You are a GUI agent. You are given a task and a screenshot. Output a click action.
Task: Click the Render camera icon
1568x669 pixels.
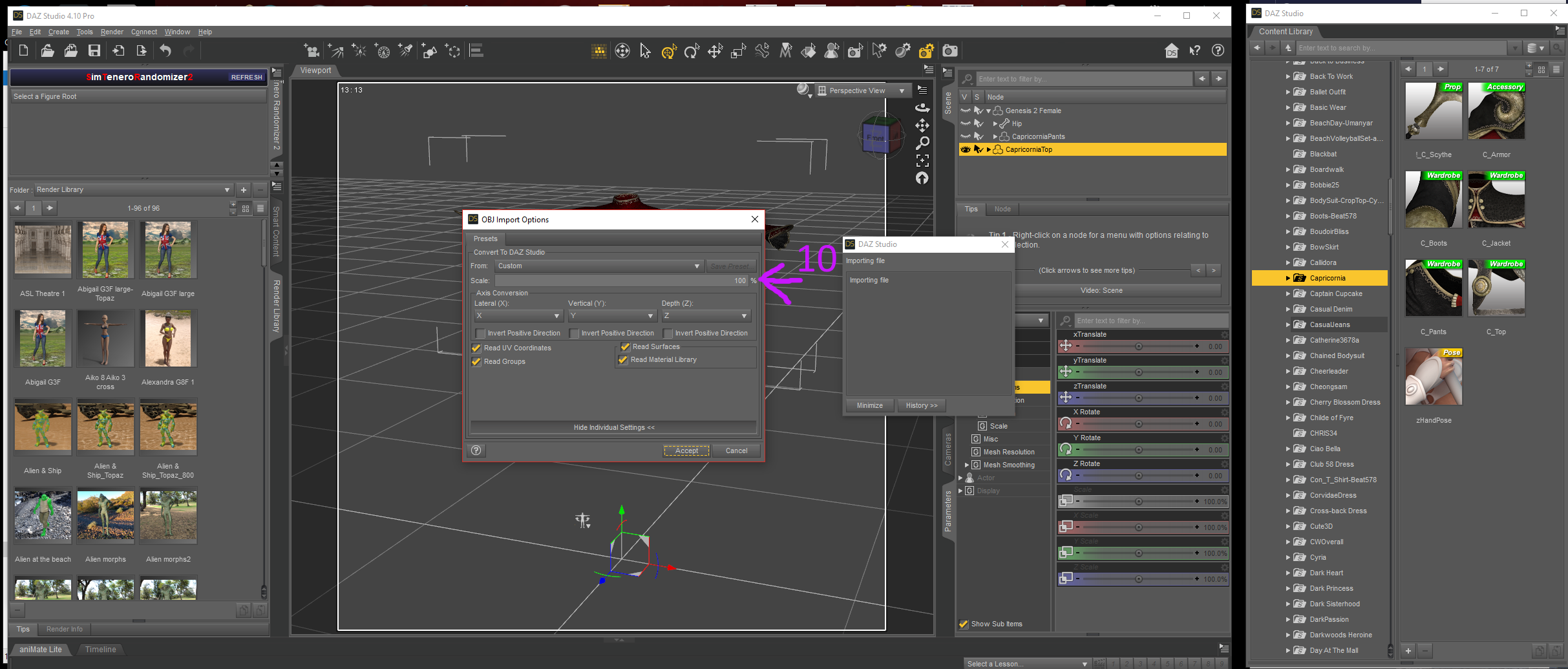point(949,50)
